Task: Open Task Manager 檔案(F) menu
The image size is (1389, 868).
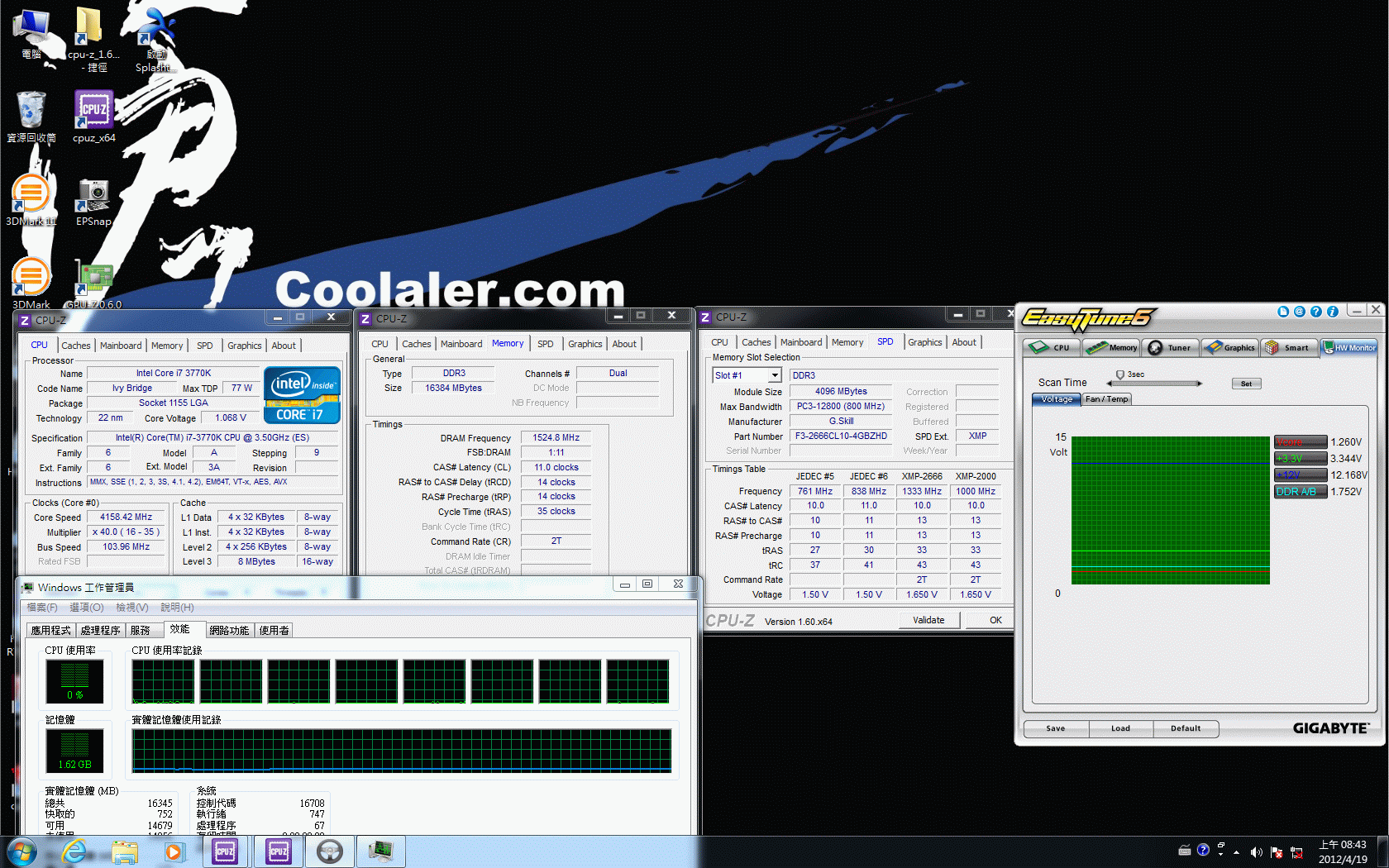Action: pos(42,608)
